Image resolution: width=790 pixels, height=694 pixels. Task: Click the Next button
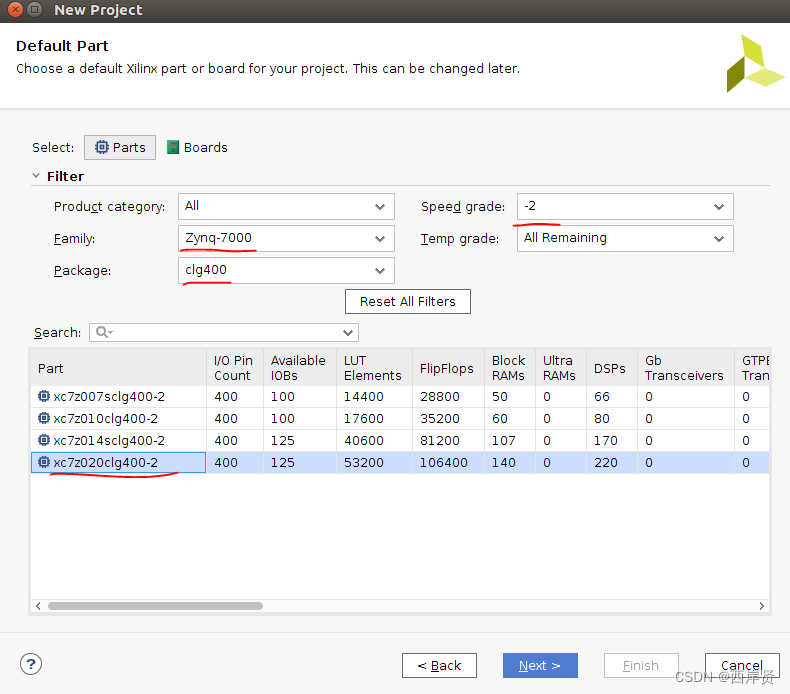pos(540,665)
